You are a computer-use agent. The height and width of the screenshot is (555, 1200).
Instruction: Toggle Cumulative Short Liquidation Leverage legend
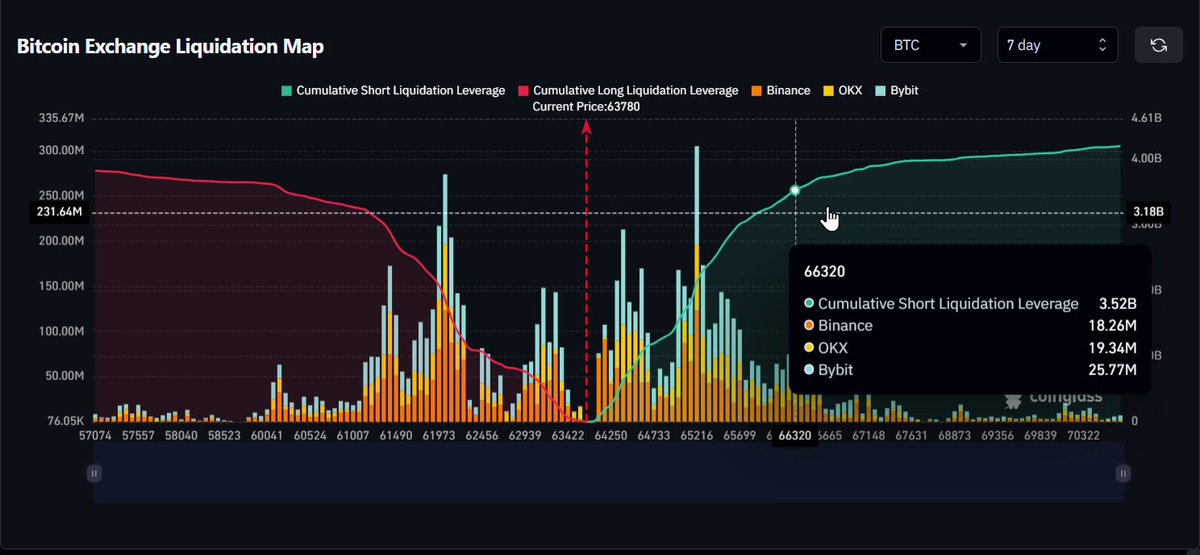[x=392, y=91]
